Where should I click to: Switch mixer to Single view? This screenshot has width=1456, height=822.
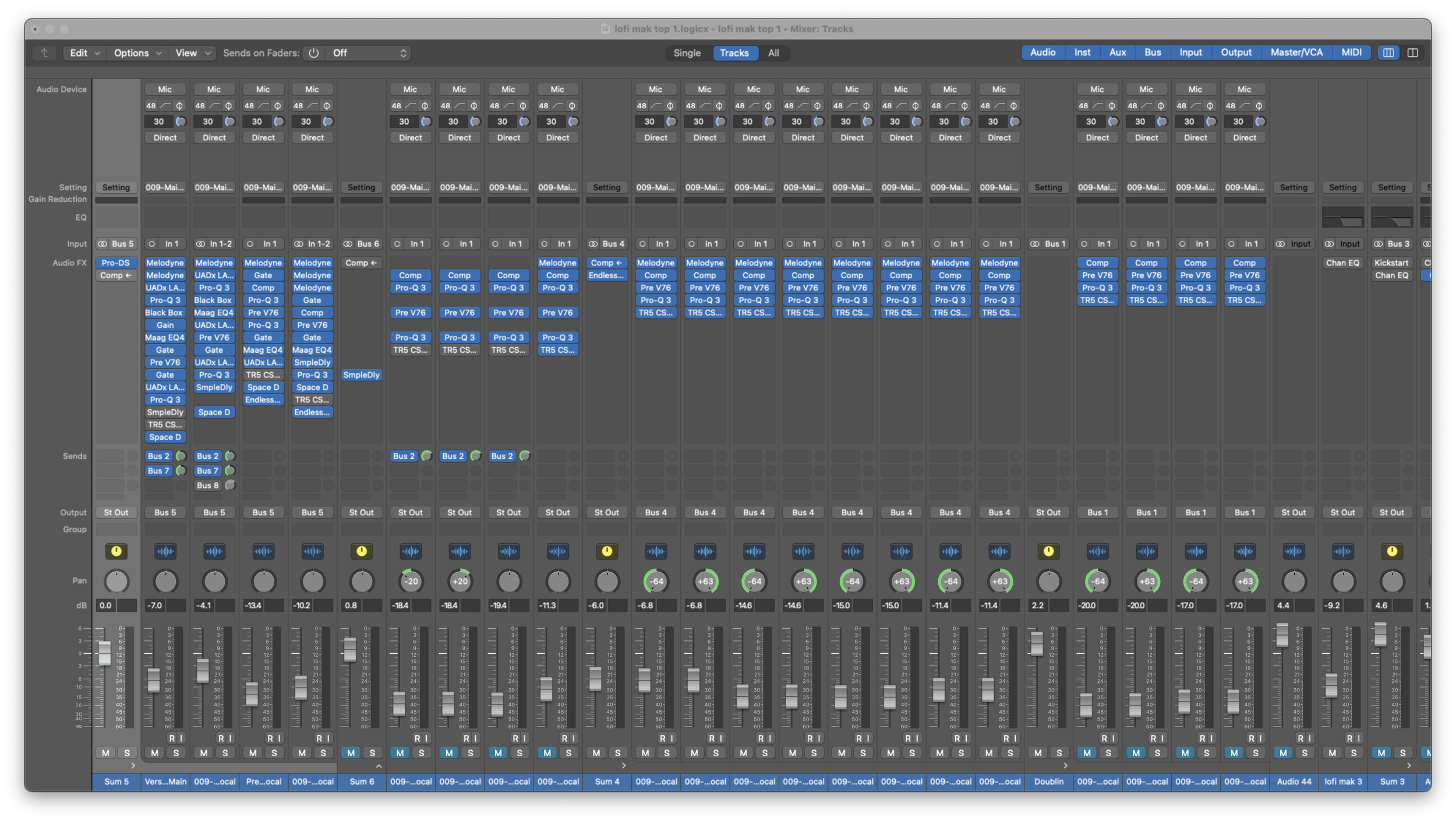687,53
